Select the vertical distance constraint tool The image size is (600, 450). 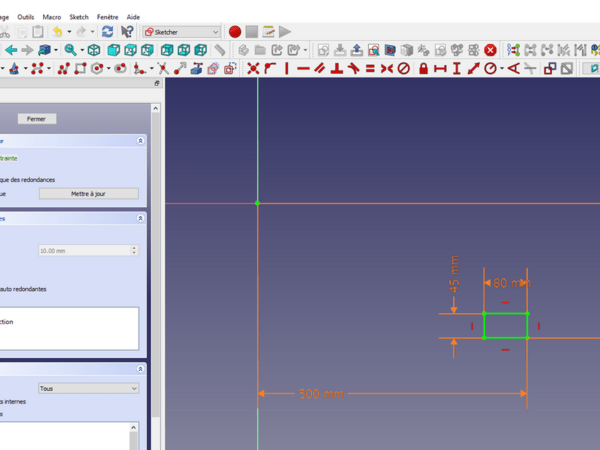457,68
